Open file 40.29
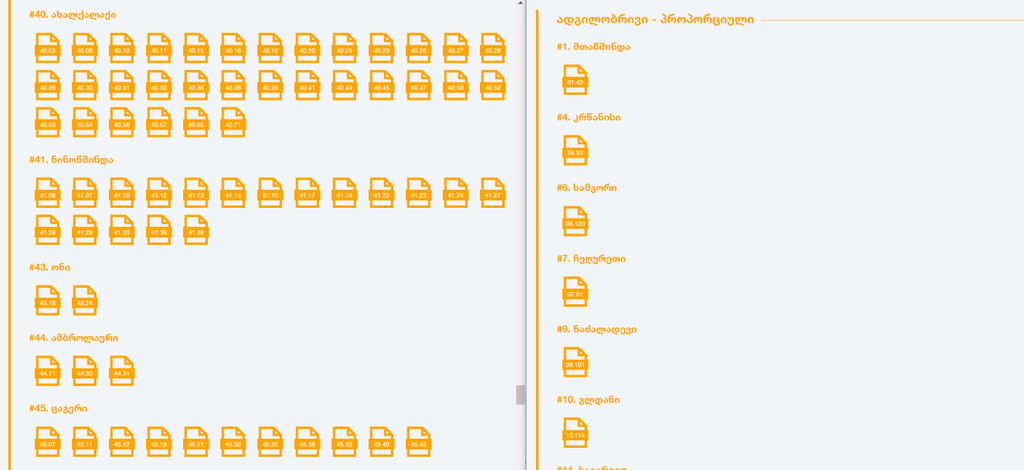The image size is (1024, 470). click(x=48, y=86)
